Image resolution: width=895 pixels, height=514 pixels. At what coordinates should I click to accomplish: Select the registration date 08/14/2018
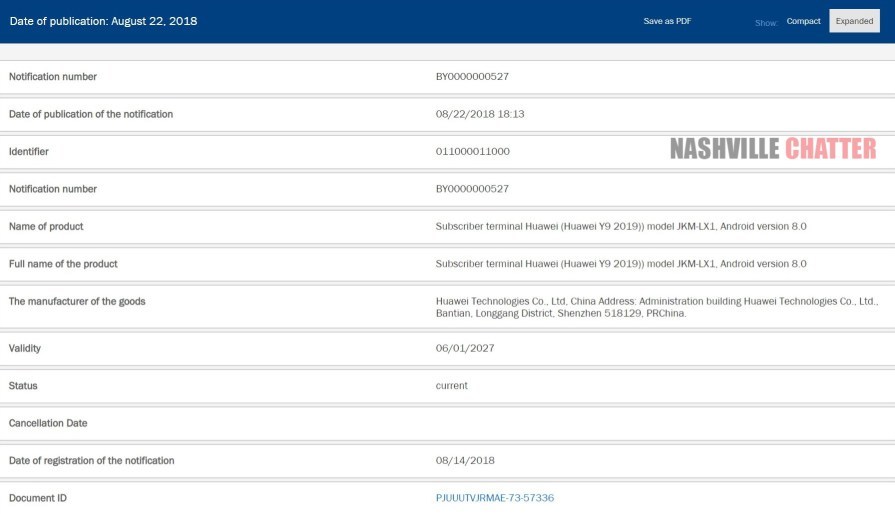coord(465,460)
